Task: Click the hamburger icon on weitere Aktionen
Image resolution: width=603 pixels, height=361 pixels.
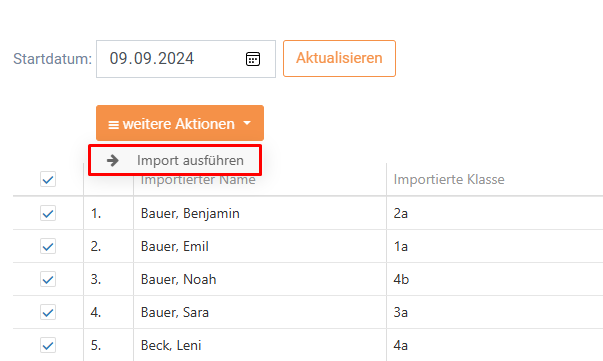Action: tap(113, 125)
